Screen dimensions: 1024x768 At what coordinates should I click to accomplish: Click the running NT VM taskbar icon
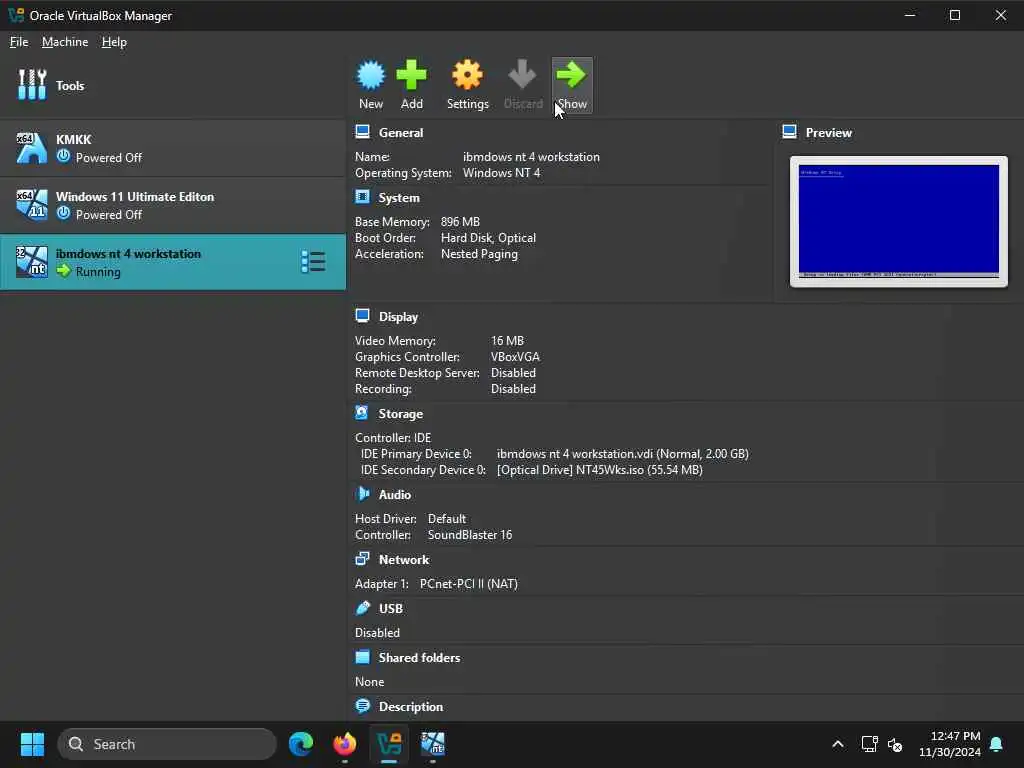(x=433, y=744)
